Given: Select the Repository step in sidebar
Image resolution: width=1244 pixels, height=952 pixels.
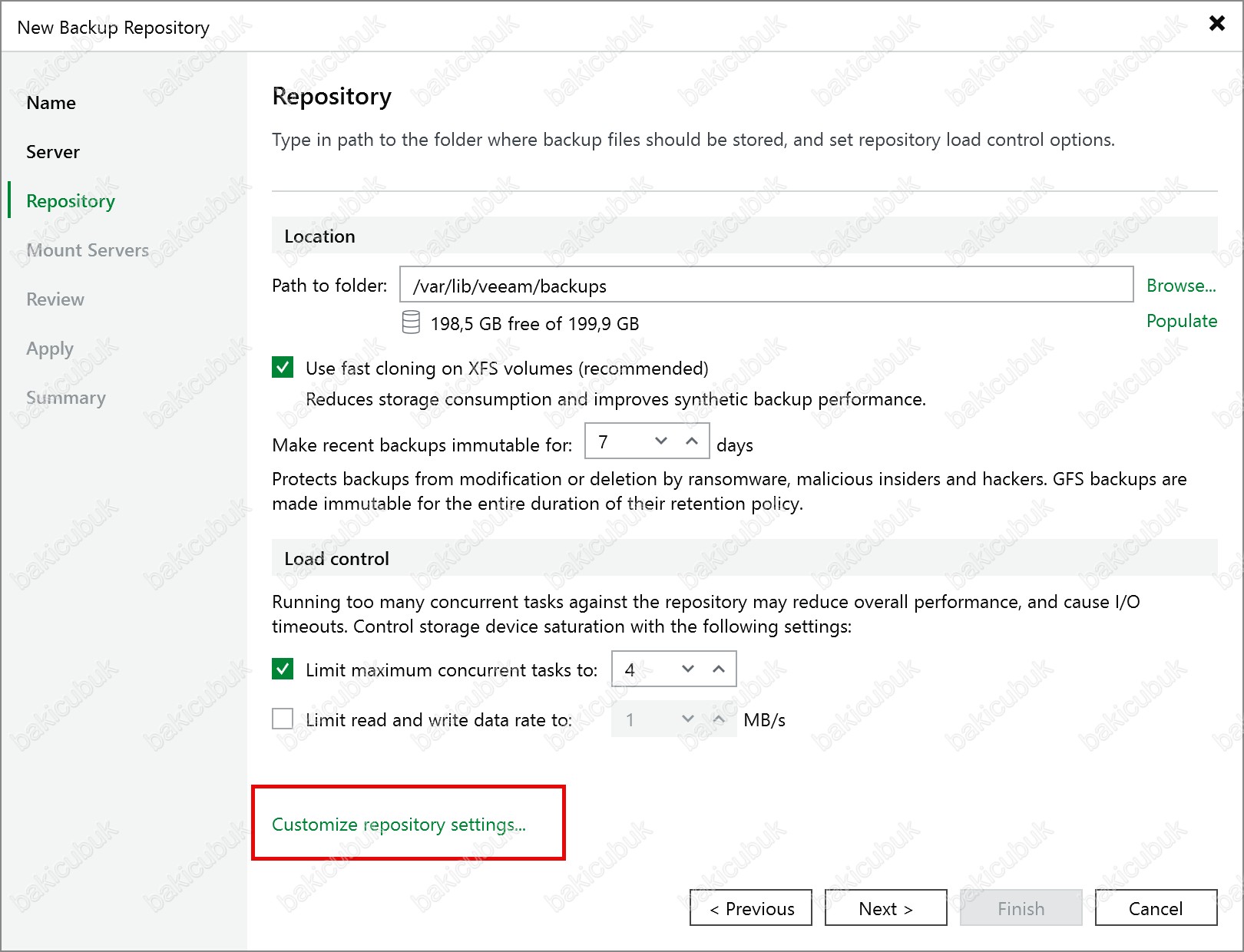Looking at the screenshot, I should click(x=71, y=201).
